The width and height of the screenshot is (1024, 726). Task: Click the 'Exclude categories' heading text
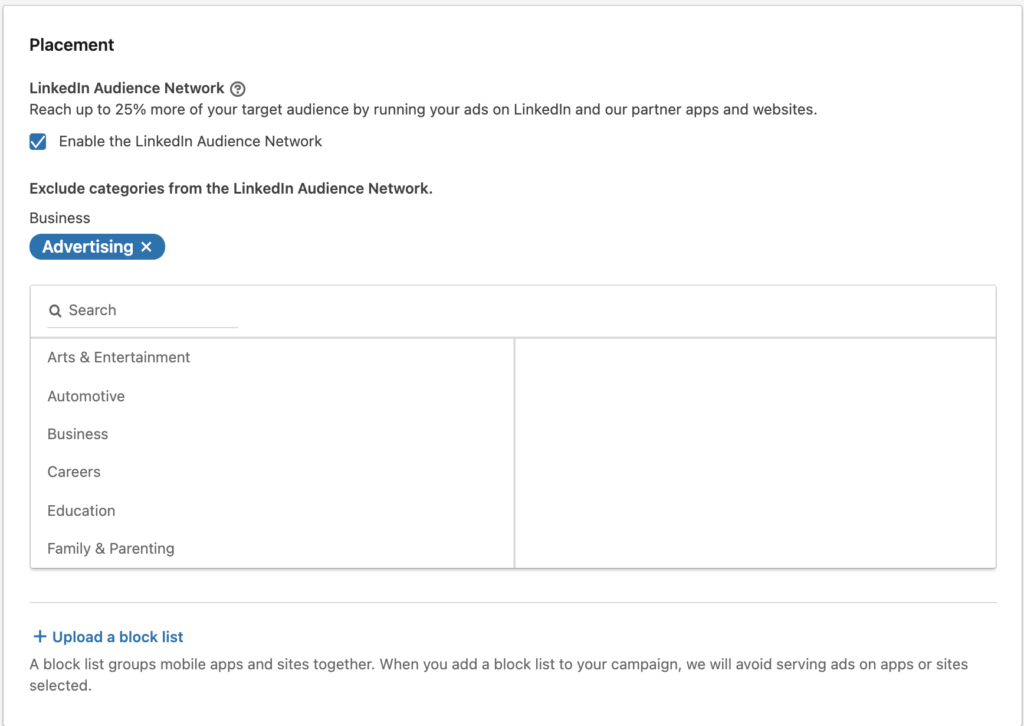(231, 189)
